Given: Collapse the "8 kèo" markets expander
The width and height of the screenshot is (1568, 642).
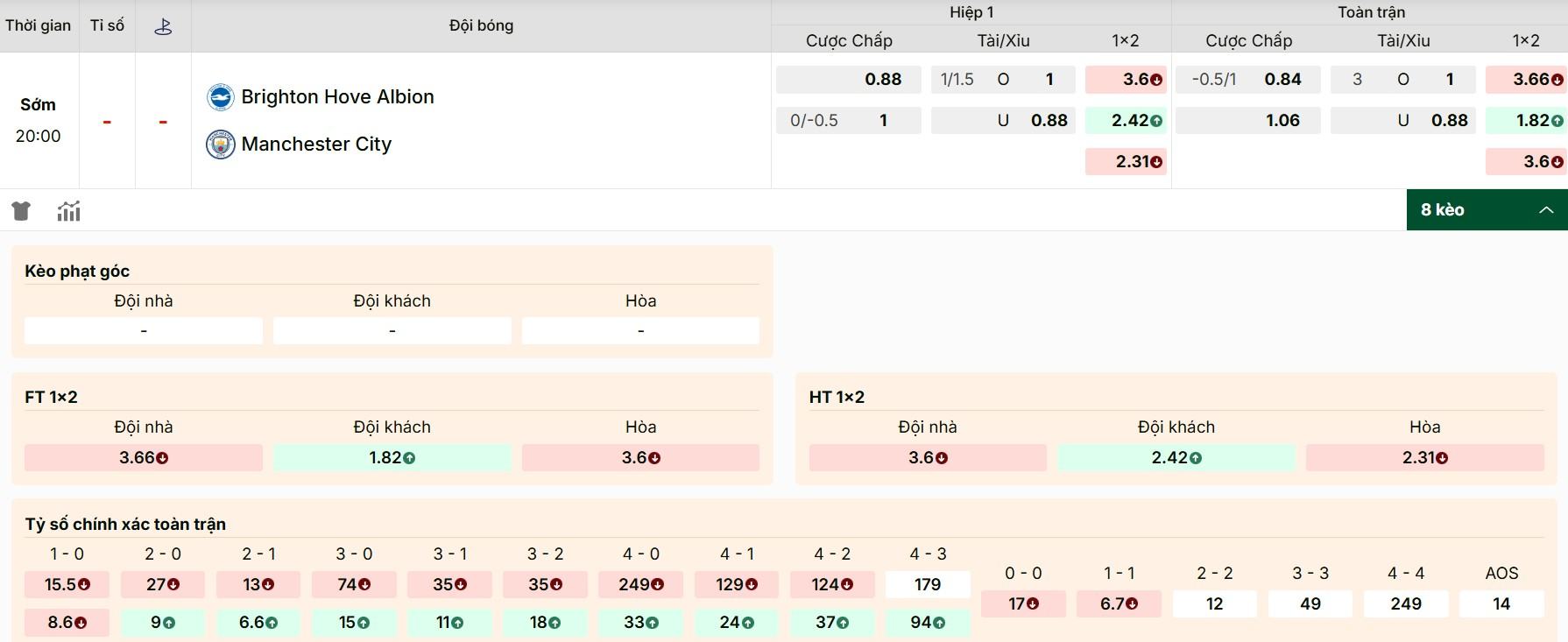Looking at the screenshot, I should click(x=1487, y=210).
